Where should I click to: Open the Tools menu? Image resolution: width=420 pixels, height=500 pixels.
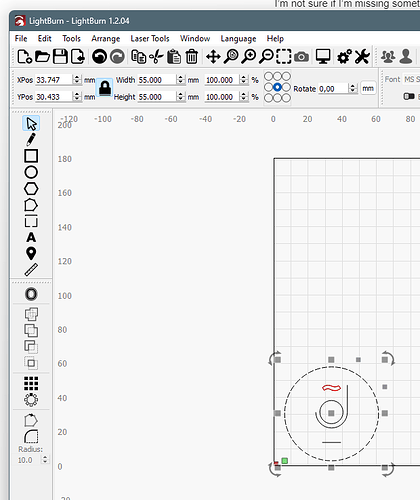pyautogui.click(x=71, y=39)
